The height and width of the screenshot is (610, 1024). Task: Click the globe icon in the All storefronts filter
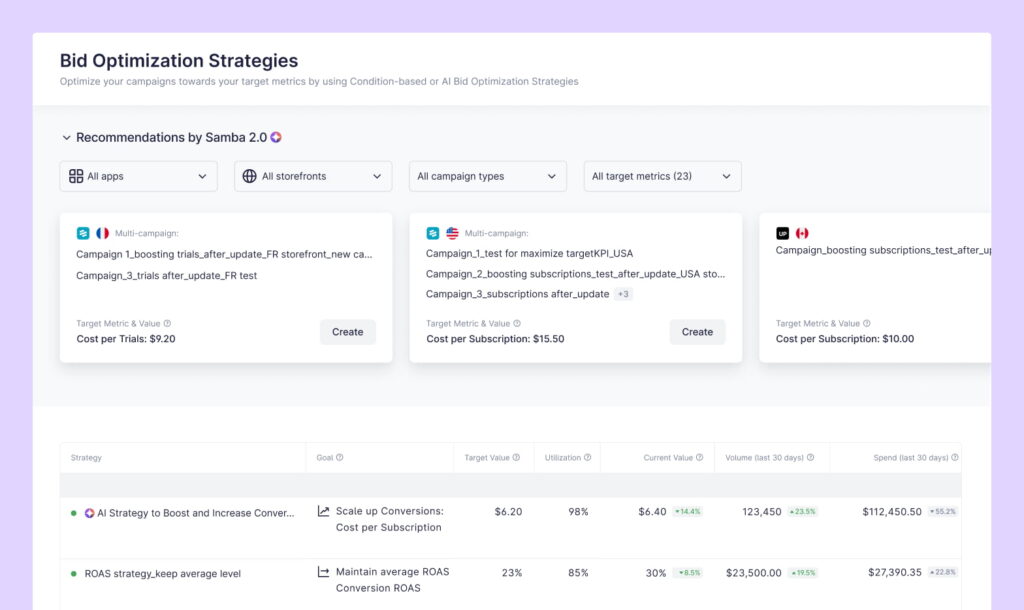pyautogui.click(x=249, y=175)
